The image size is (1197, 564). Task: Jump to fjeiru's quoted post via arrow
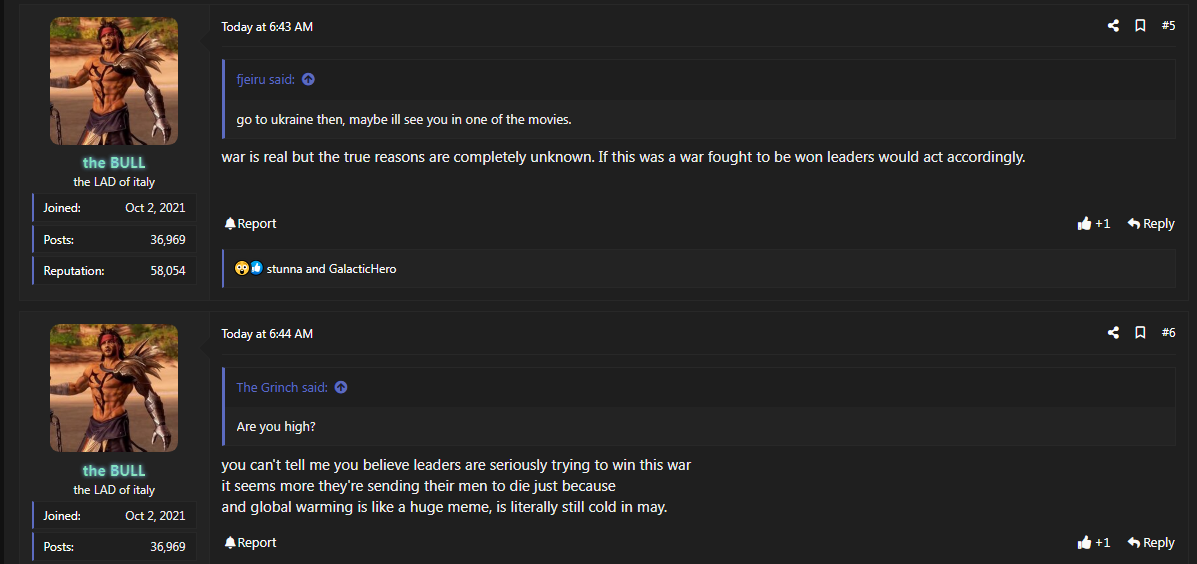pyautogui.click(x=308, y=79)
